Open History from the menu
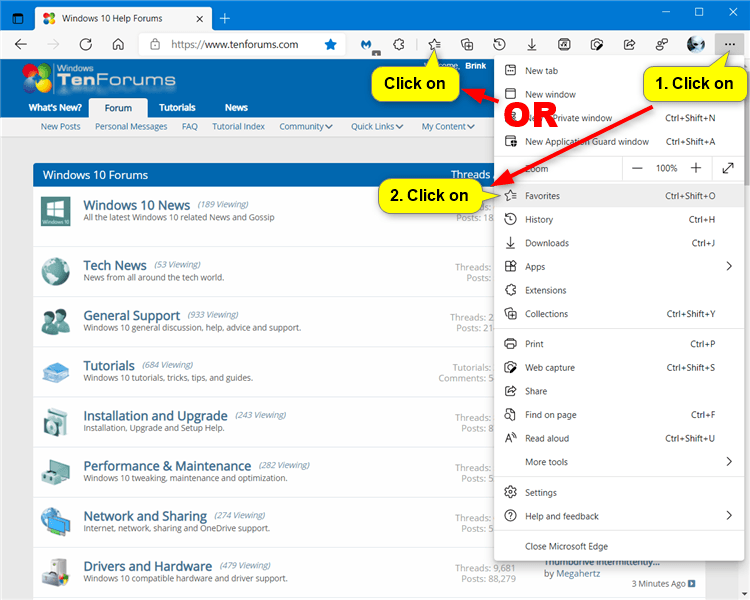The height and width of the screenshot is (600, 750). coord(619,219)
